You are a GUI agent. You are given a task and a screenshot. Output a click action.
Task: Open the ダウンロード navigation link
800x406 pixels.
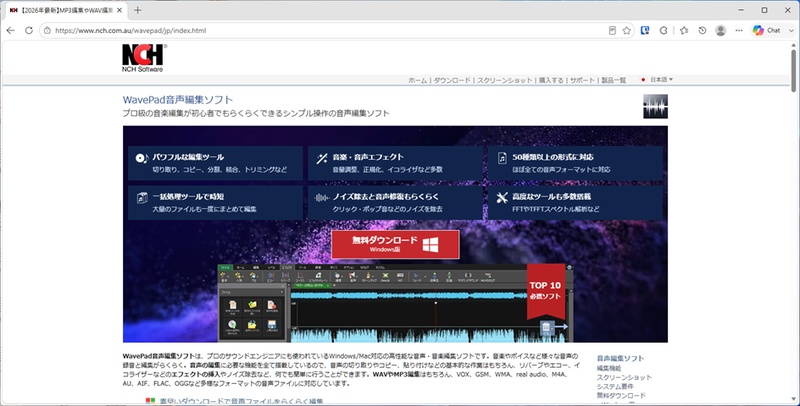point(452,81)
